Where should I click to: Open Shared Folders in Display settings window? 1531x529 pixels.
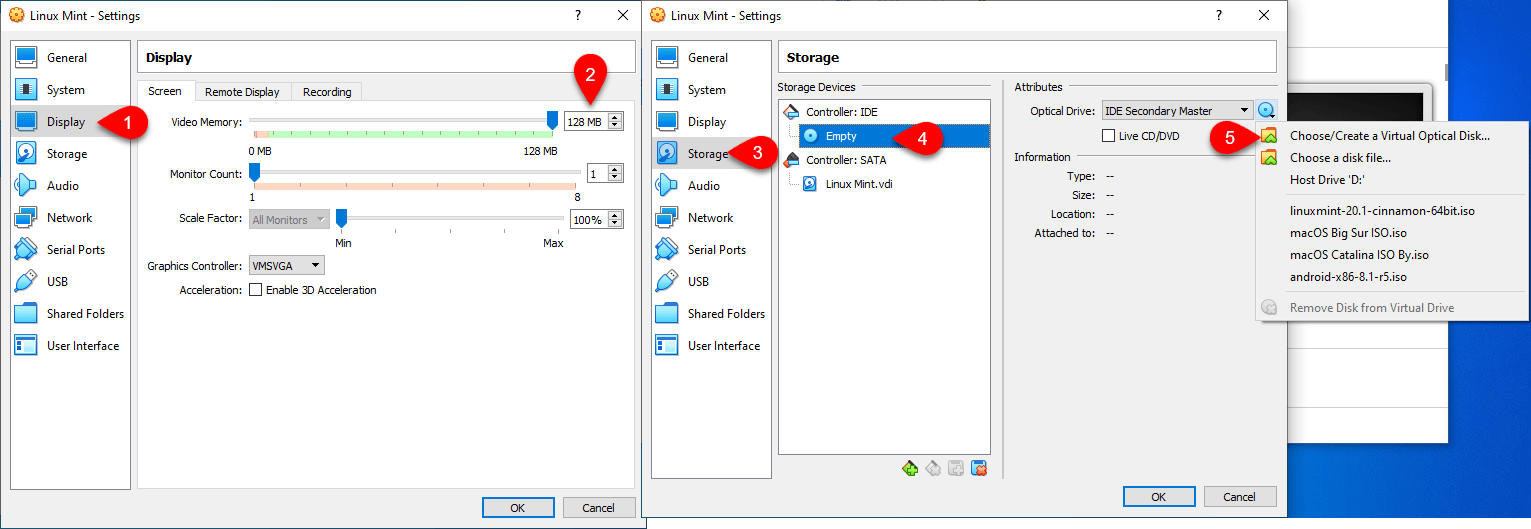pos(70,314)
